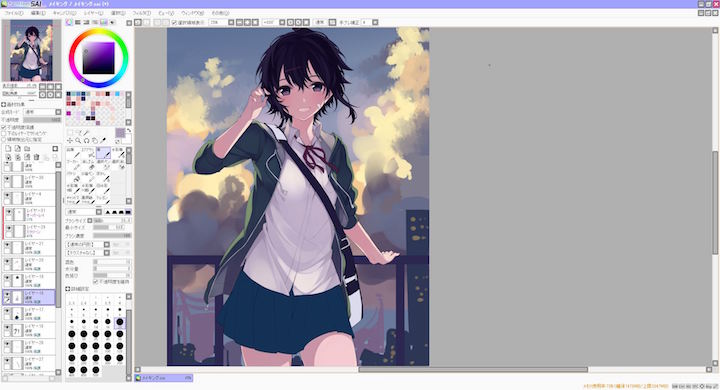This screenshot has width=720, height=390.
Task: Select the largest brush size dot in row three
Action: tap(119, 322)
